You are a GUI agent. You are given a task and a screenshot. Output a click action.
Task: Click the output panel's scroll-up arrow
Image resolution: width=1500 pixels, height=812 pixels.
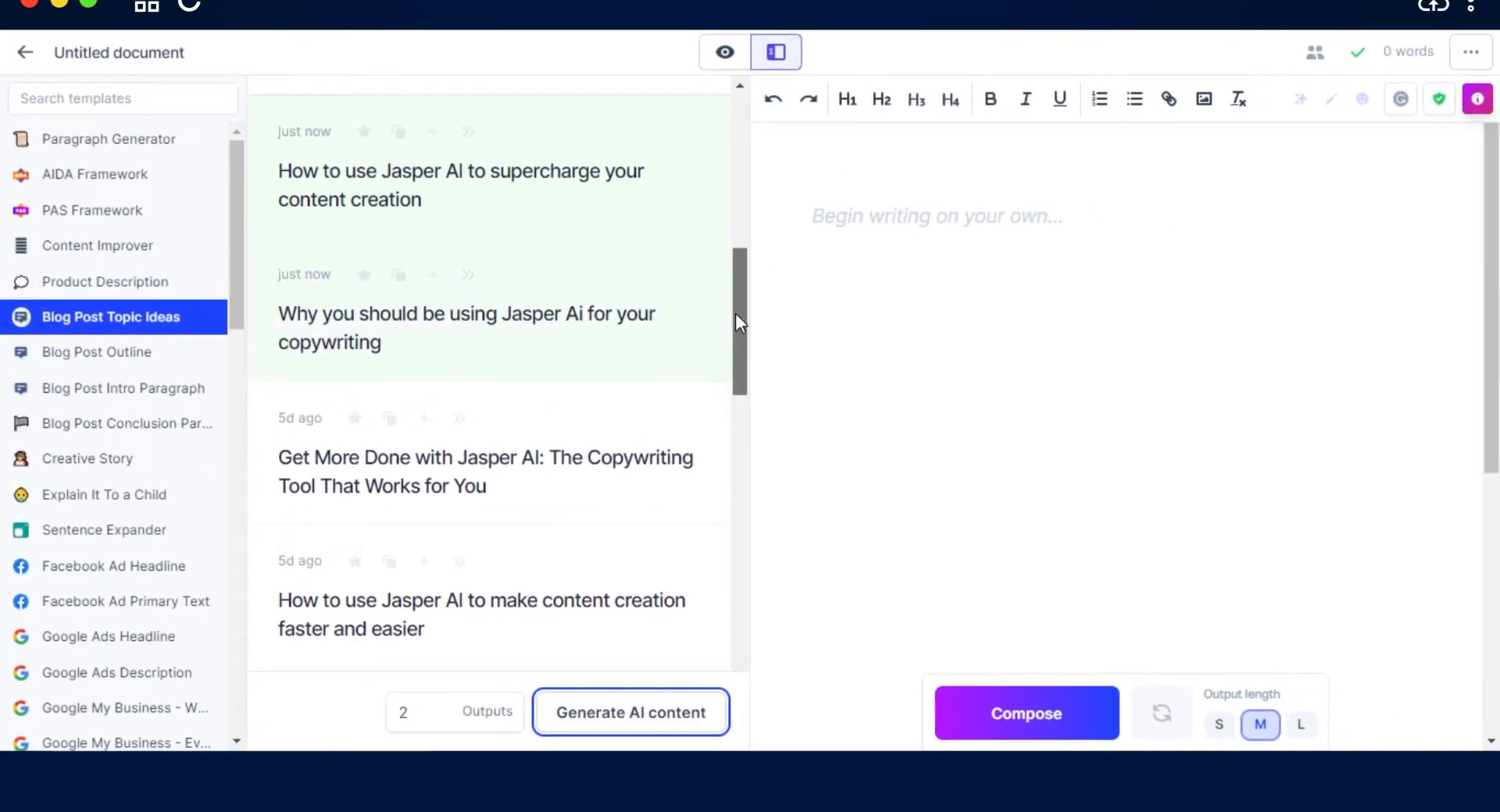pos(740,86)
